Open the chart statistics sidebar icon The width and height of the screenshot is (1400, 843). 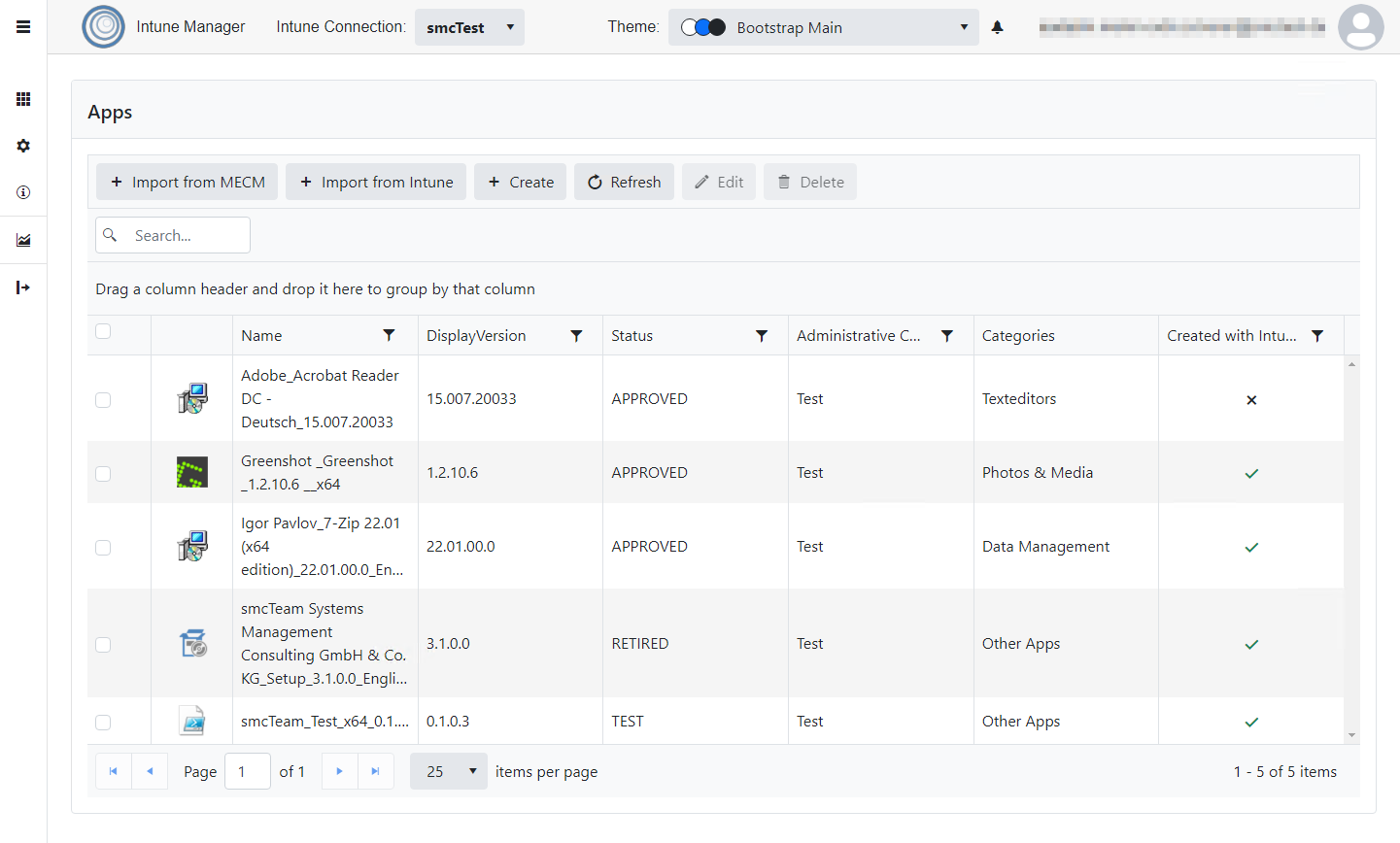tap(23, 240)
